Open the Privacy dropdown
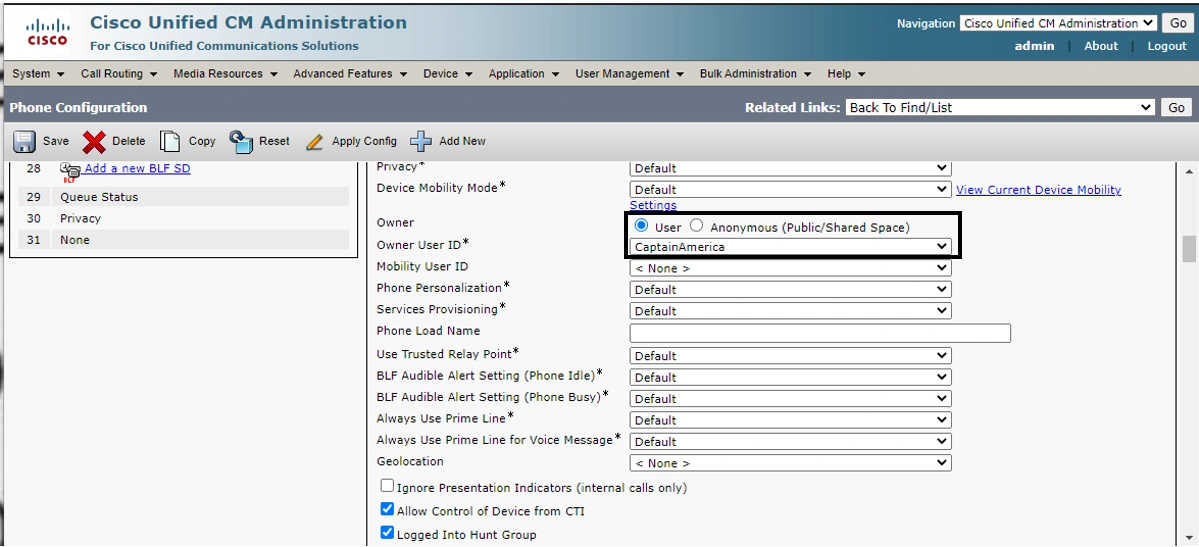The width and height of the screenshot is (1199, 547). coord(790,168)
